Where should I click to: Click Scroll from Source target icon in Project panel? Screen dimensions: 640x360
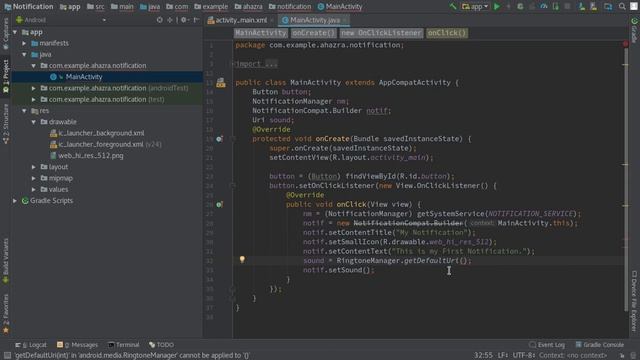coord(160,20)
